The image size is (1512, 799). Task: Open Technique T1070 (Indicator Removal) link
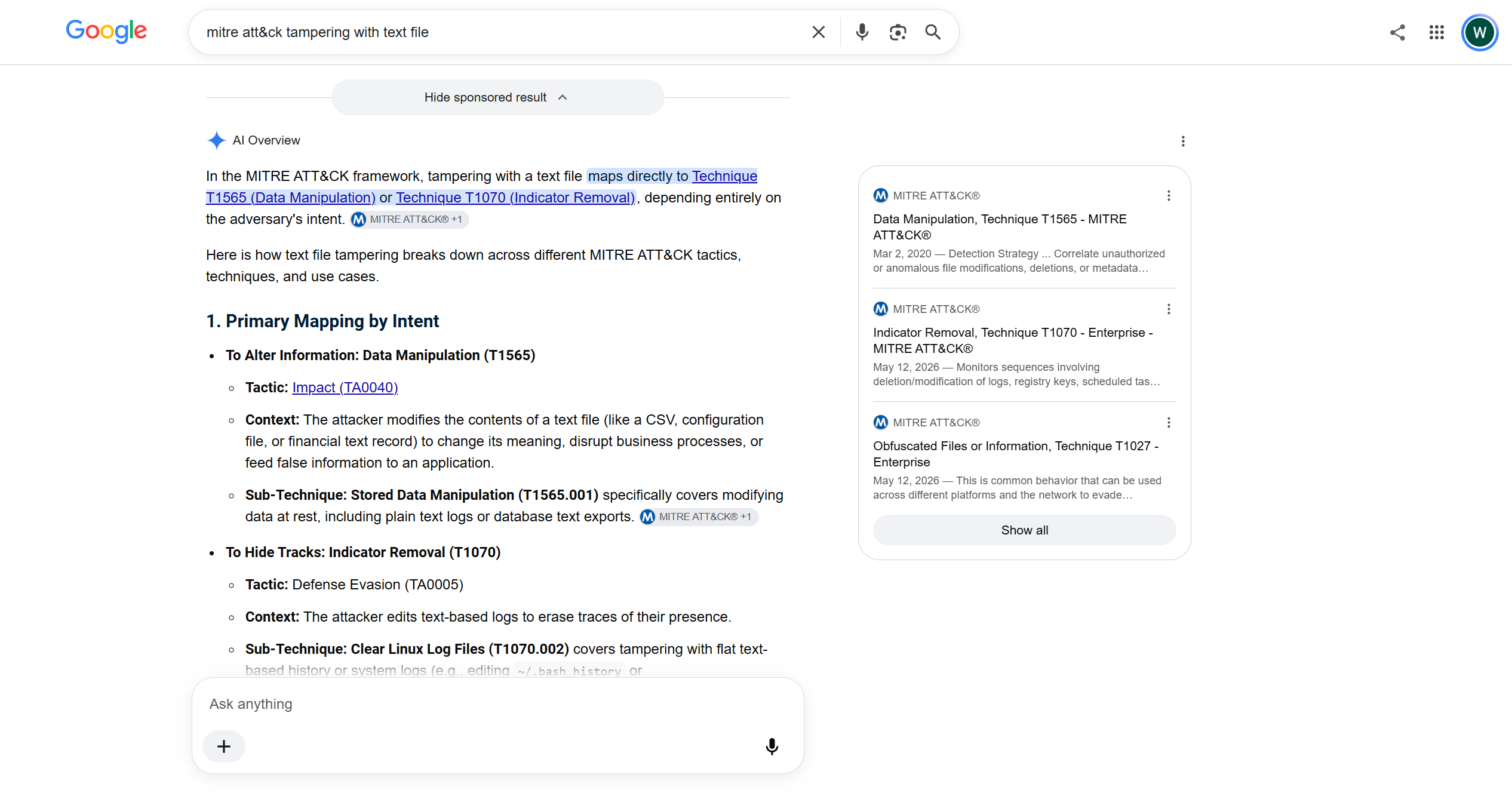(515, 198)
